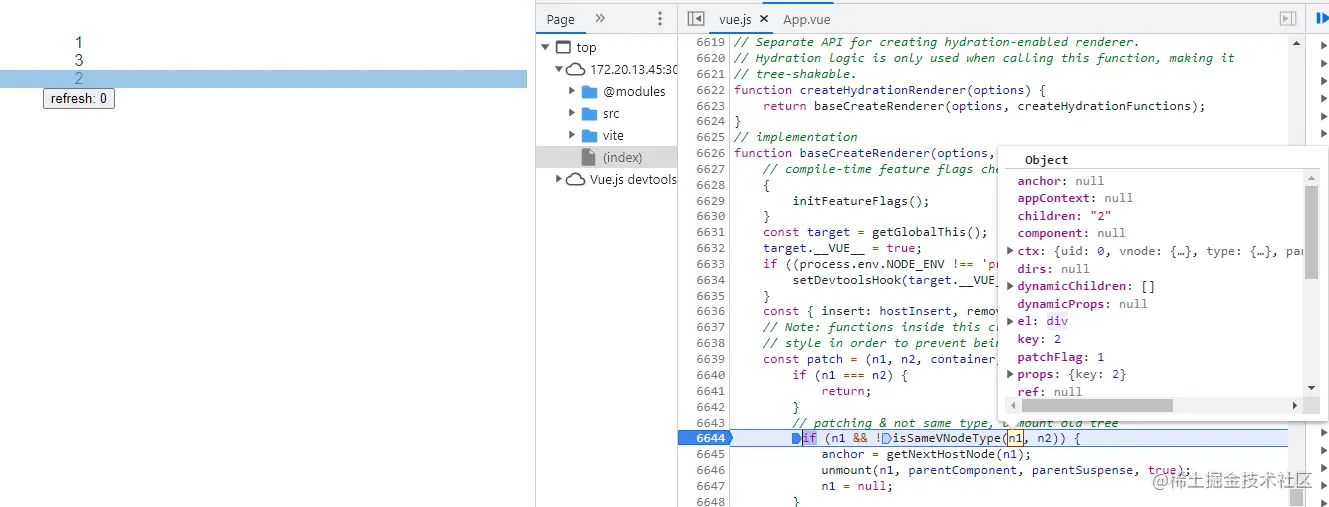Click the 'patchFlag: 1' property row
This screenshot has height=507, width=1329.
[x=1061, y=357]
